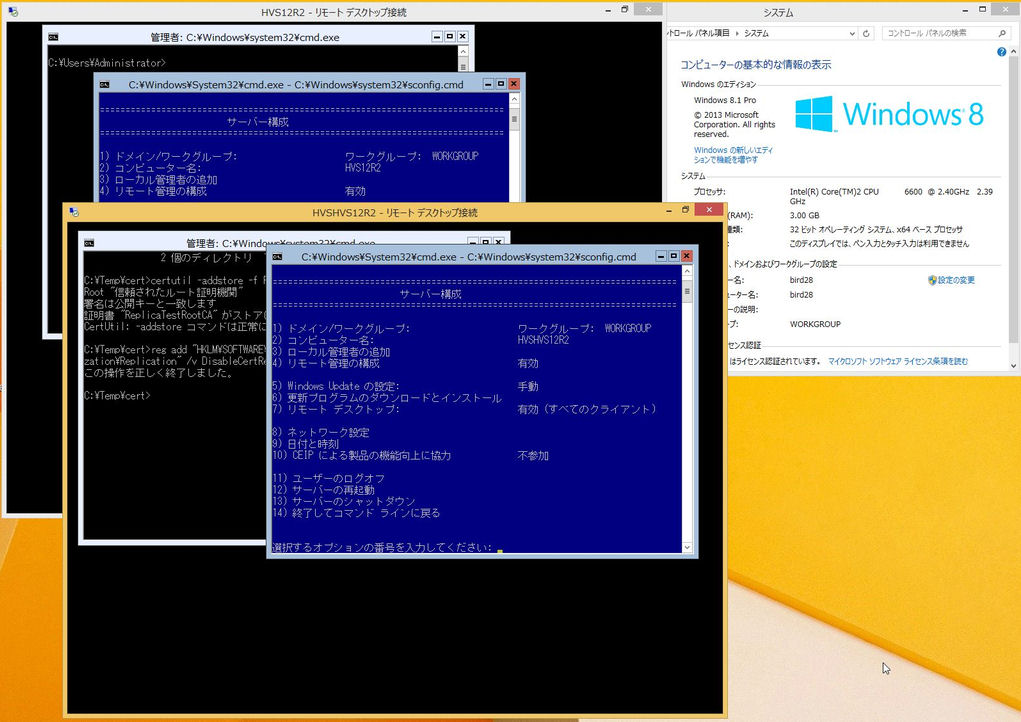Click scroll up arrow of HVS12R2 sconfig window
1021x722 pixels.
point(514,99)
